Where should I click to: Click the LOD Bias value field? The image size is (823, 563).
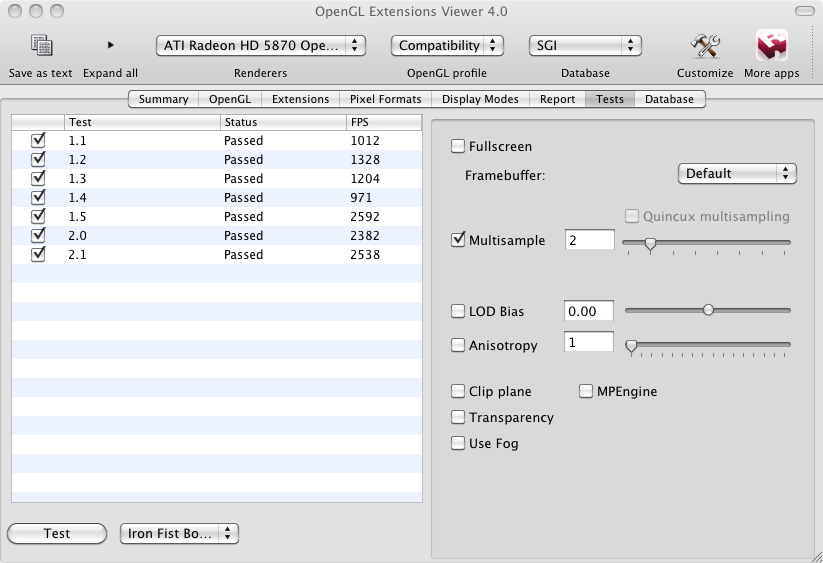click(588, 311)
